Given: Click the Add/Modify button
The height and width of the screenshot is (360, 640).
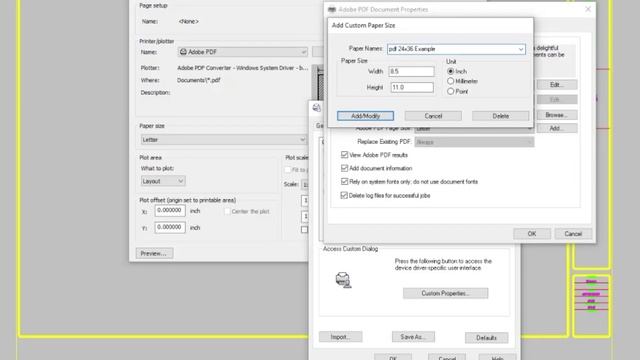Looking at the screenshot, I should tap(365, 116).
